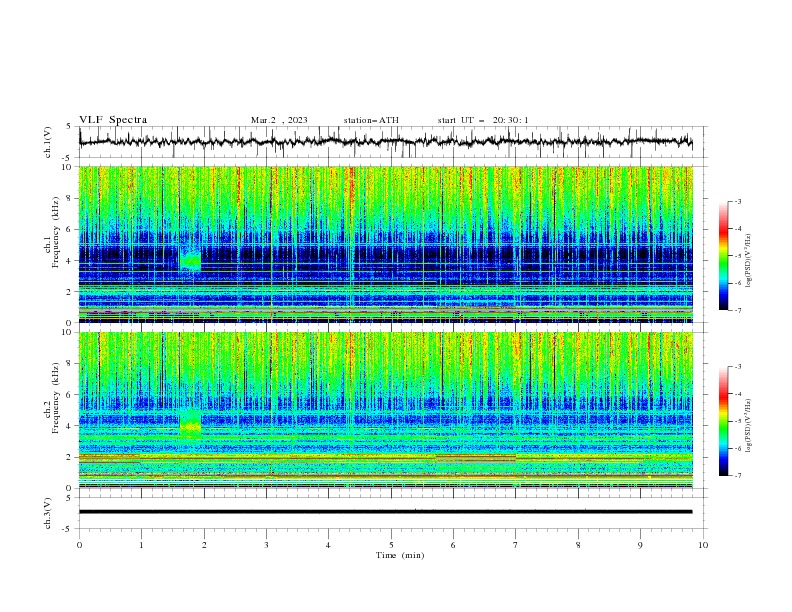792x612 pixels.
Task: Click time axis tick label "0"
Action: (79, 545)
